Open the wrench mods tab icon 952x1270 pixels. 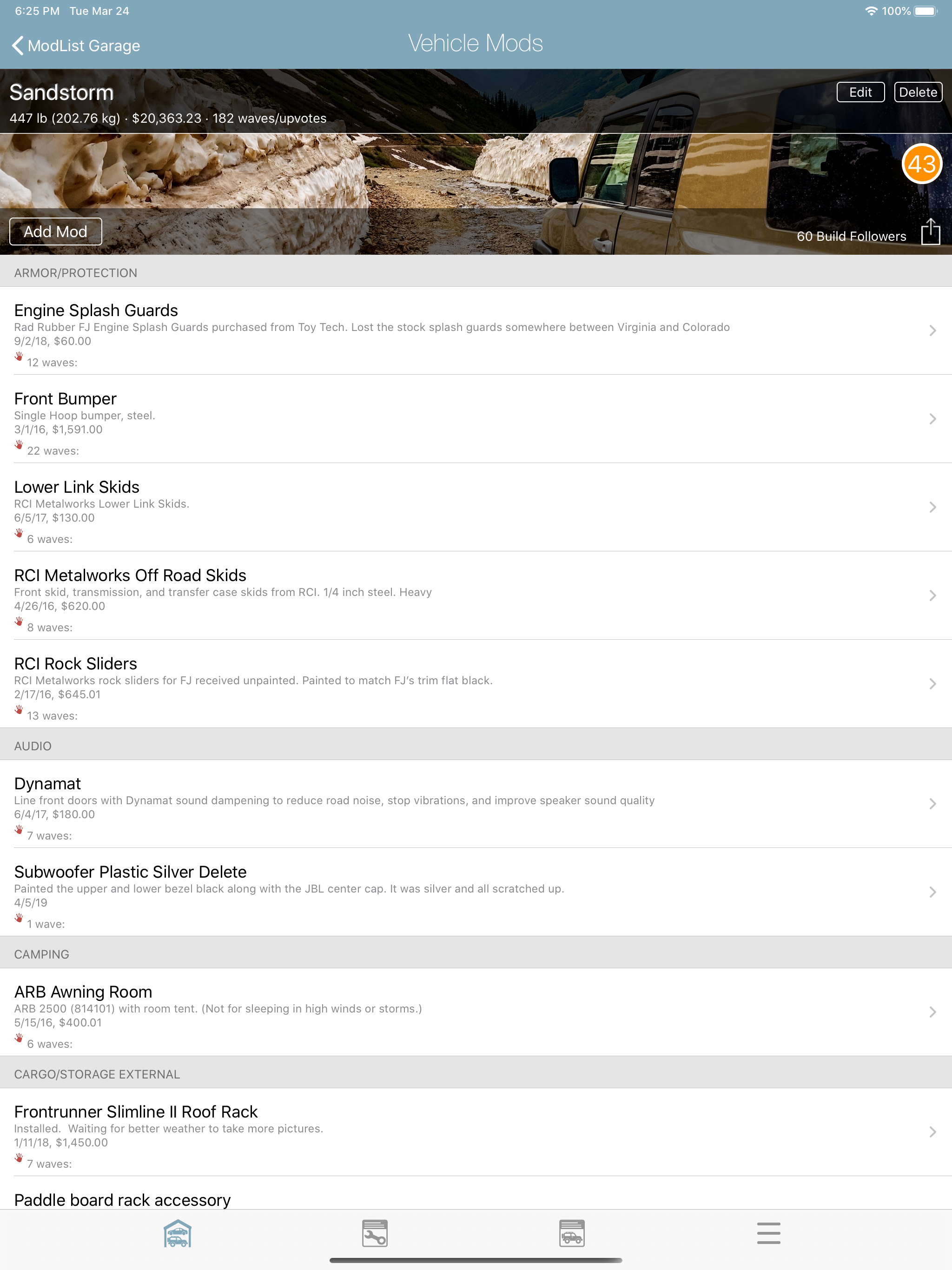375,1233
